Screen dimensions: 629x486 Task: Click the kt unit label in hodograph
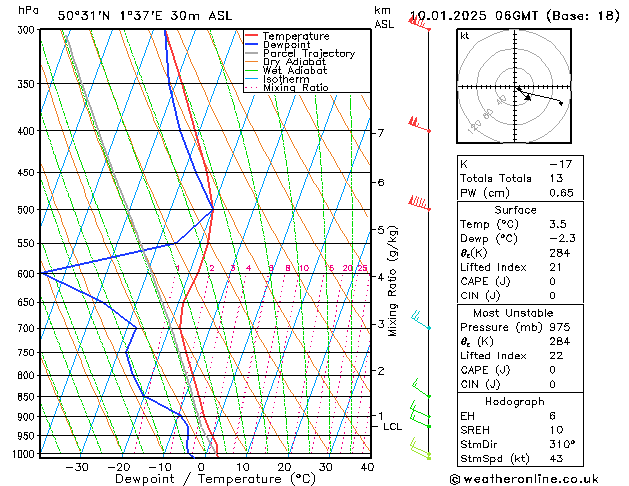click(465, 36)
